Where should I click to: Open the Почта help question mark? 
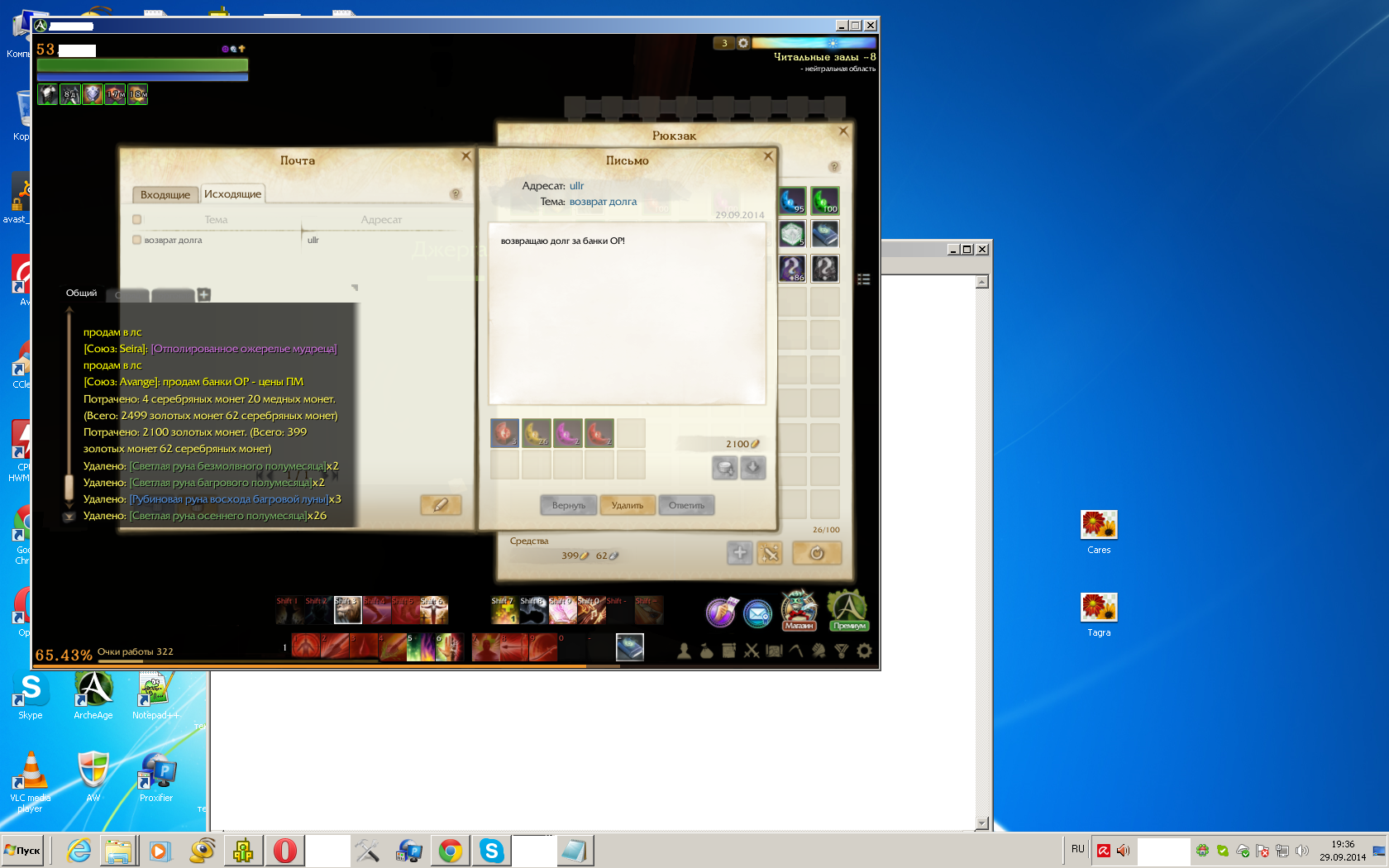[x=455, y=193]
